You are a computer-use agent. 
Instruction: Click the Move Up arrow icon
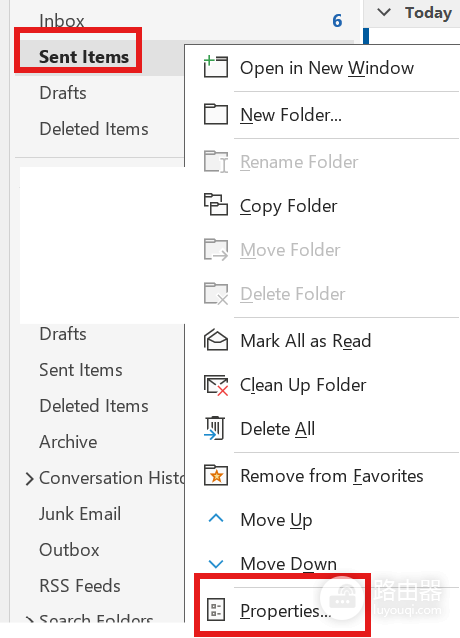point(216,518)
